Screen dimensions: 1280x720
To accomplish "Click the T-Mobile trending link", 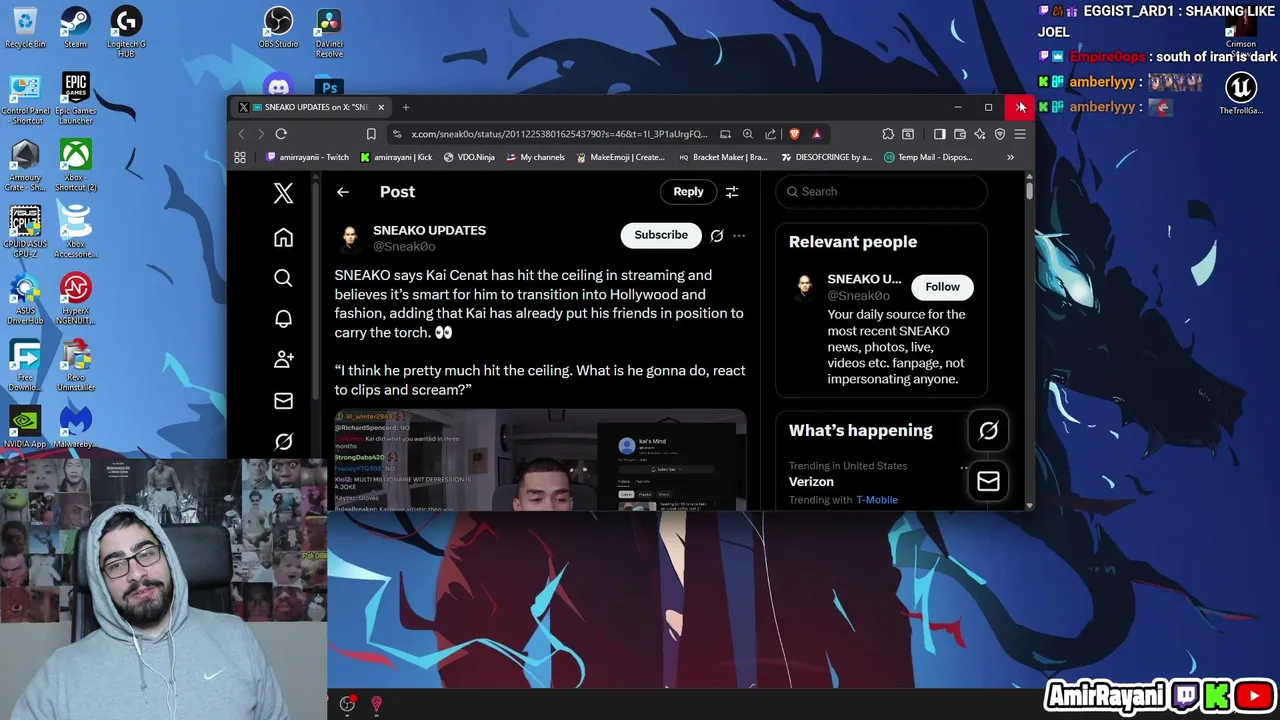I will (x=877, y=500).
